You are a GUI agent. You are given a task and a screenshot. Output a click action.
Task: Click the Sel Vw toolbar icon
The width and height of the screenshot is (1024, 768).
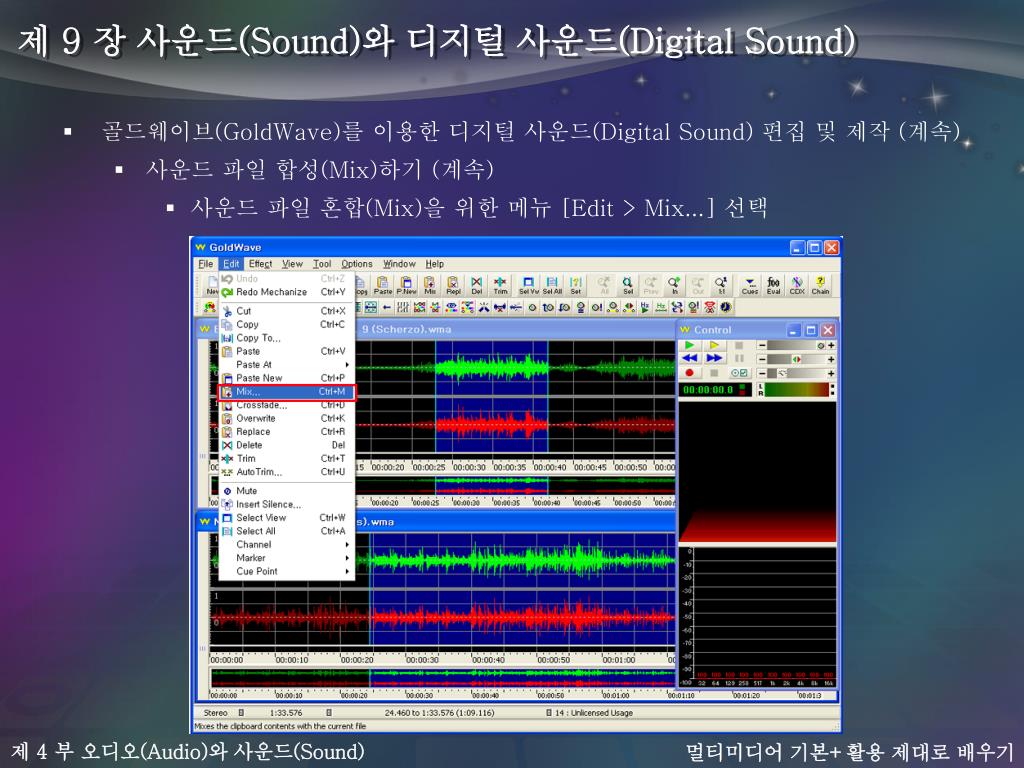[x=528, y=285]
